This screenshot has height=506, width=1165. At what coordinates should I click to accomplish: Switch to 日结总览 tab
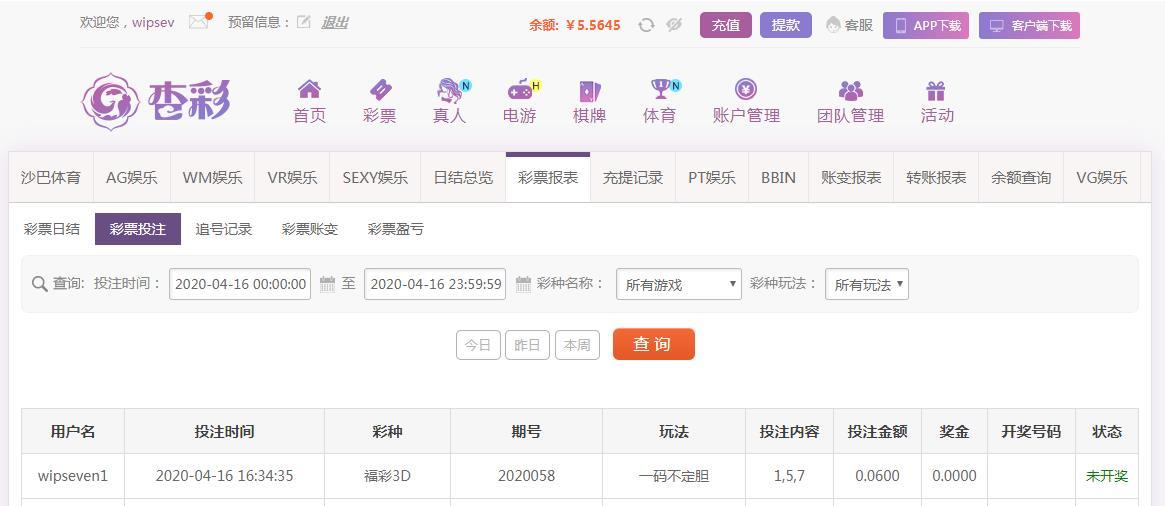[463, 178]
